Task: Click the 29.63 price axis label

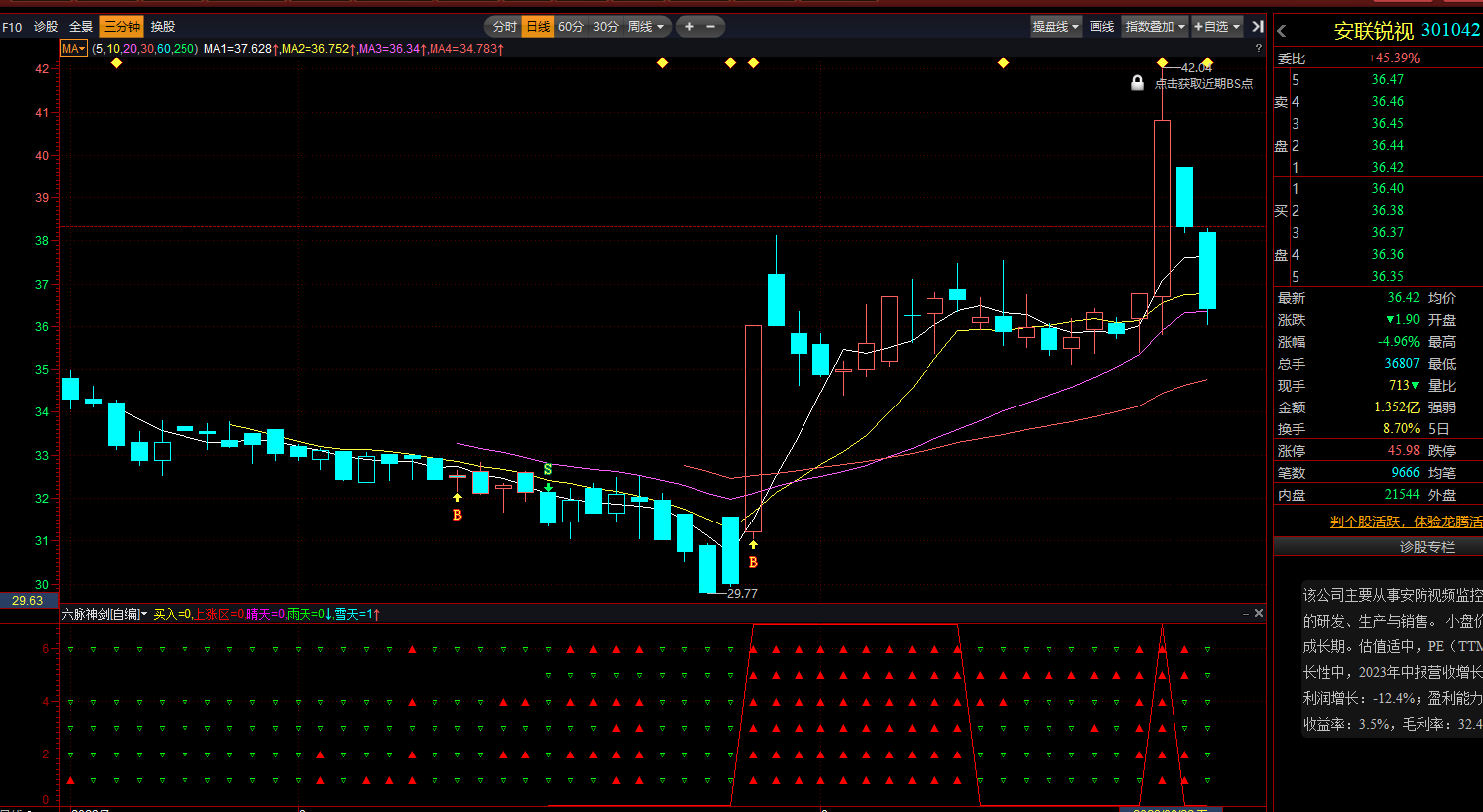Action: (28, 601)
